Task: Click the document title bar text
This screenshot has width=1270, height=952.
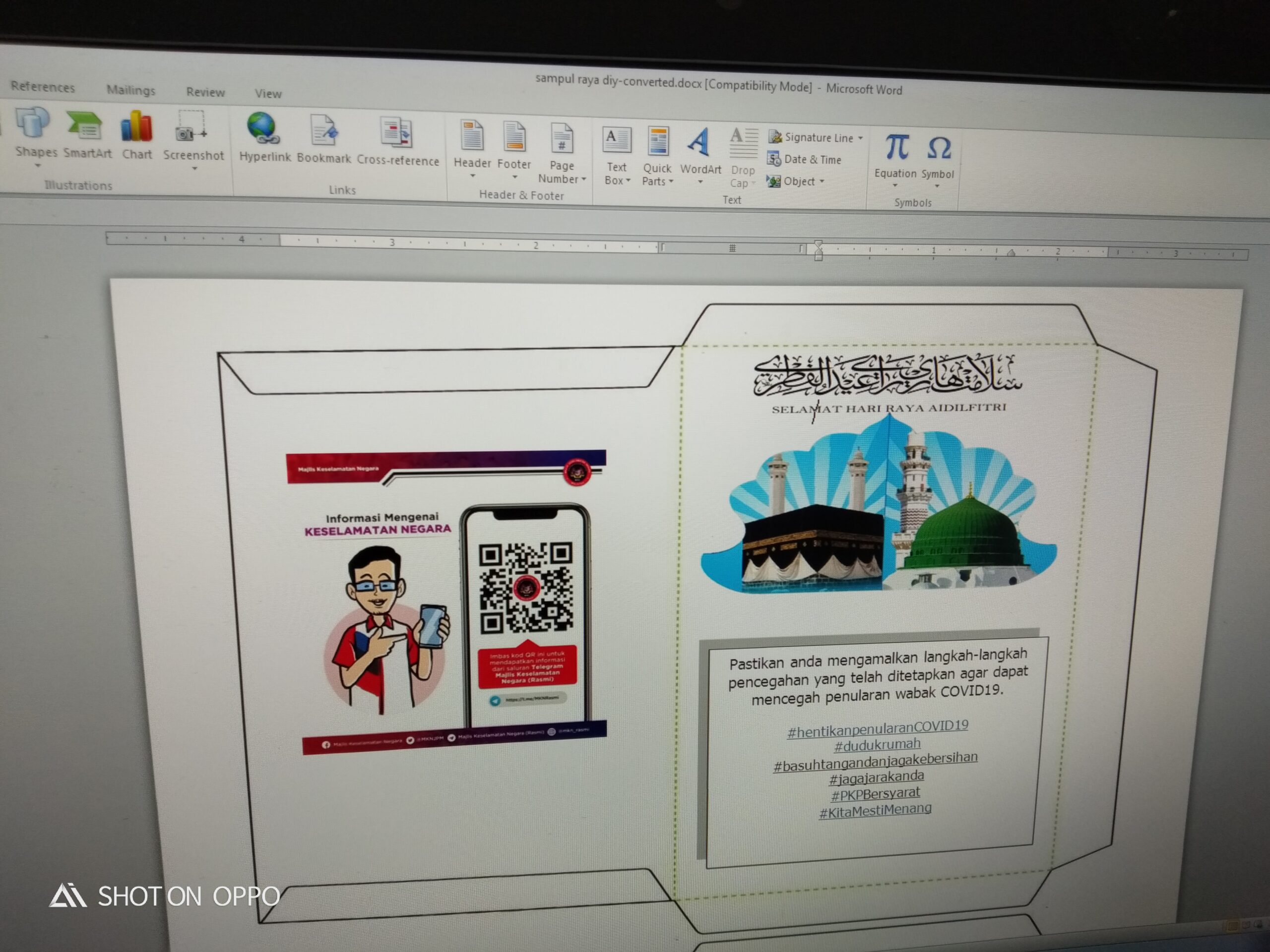Action: click(x=719, y=84)
